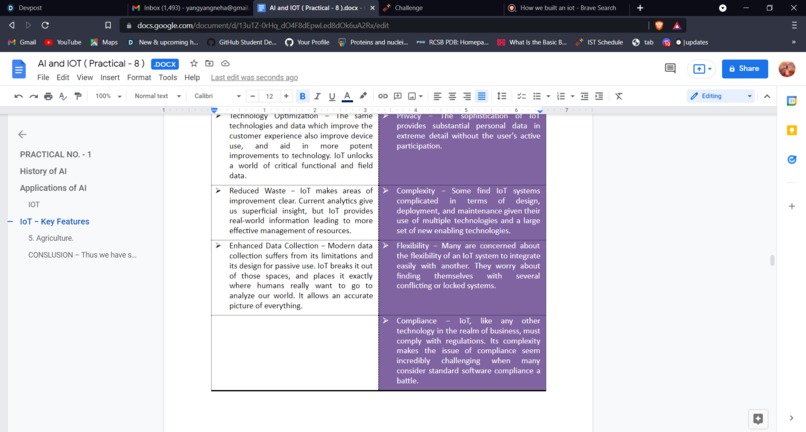Viewport: 806px width, 432px height.
Task: Insert a link with the chain icon
Action: coord(383,96)
